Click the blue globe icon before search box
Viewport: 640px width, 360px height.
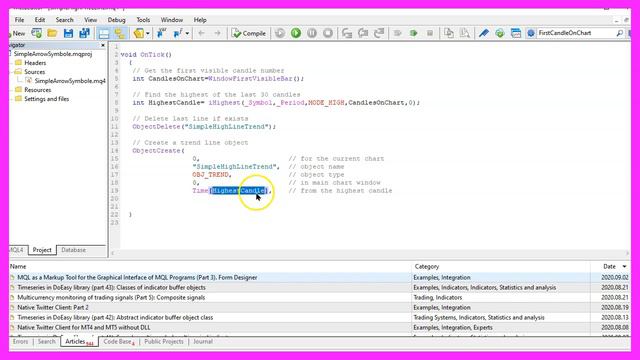pyautogui.click(x=531, y=33)
